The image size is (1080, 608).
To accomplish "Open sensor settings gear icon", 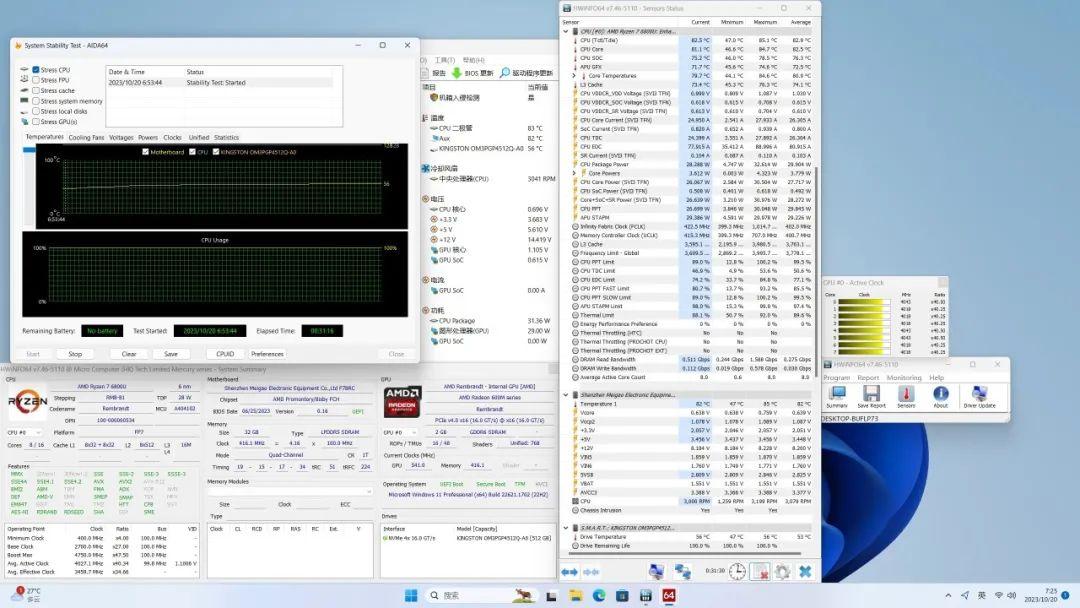I will pos(782,571).
